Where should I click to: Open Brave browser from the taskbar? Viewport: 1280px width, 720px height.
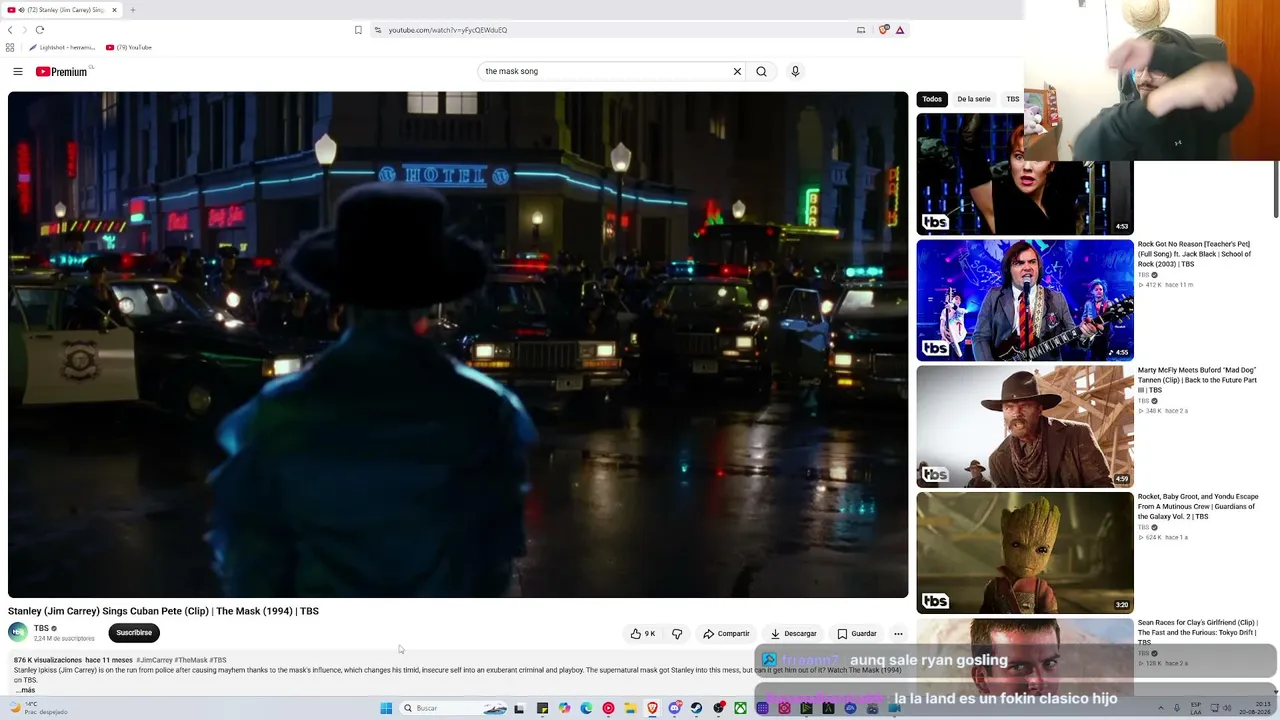[652, 708]
